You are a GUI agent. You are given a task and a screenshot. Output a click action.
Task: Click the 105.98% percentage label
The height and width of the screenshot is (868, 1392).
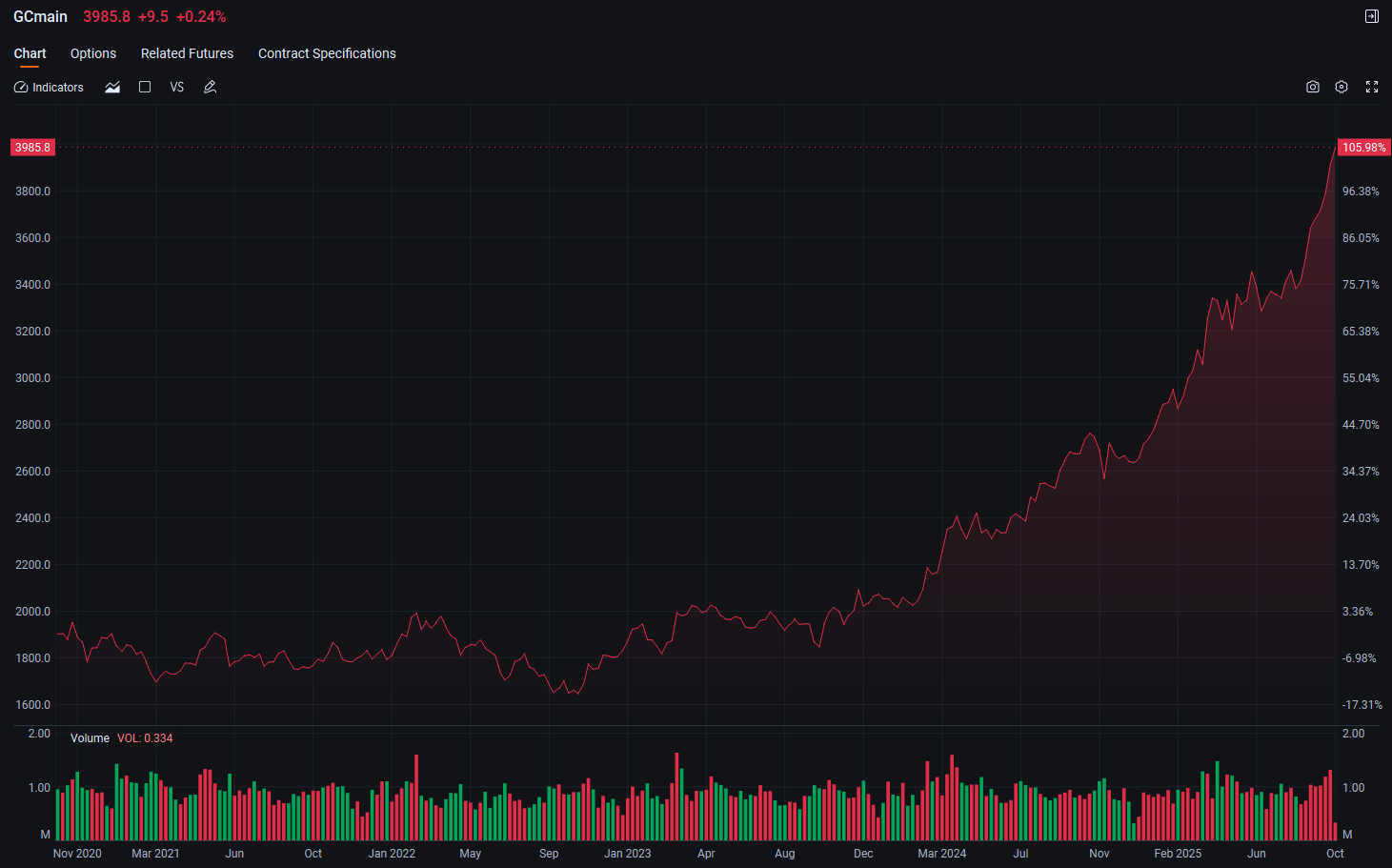click(x=1364, y=147)
